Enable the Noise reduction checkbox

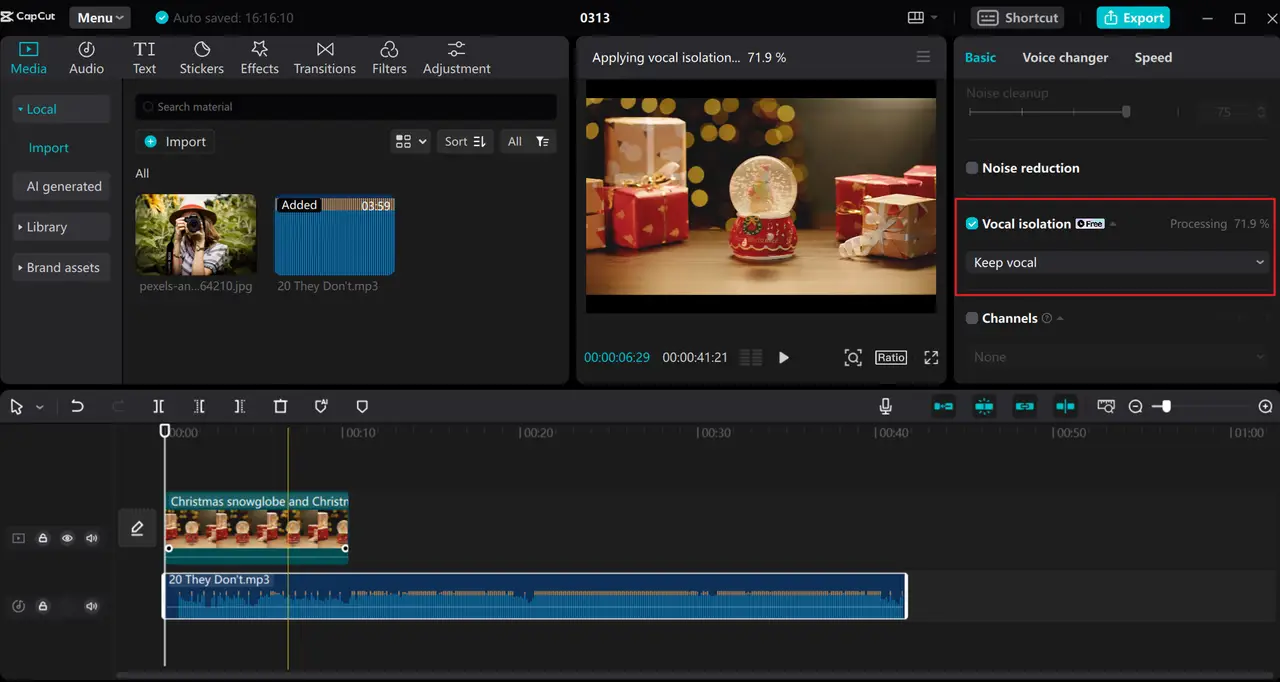coord(972,168)
